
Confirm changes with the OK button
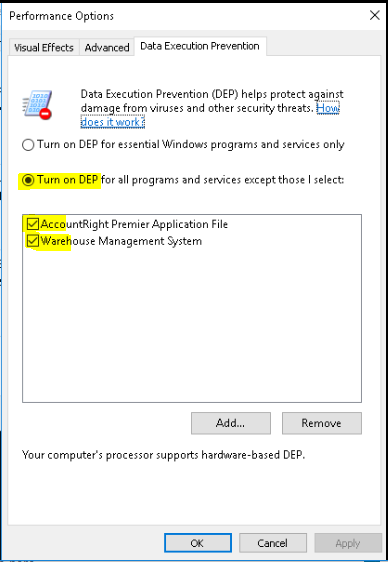click(198, 543)
